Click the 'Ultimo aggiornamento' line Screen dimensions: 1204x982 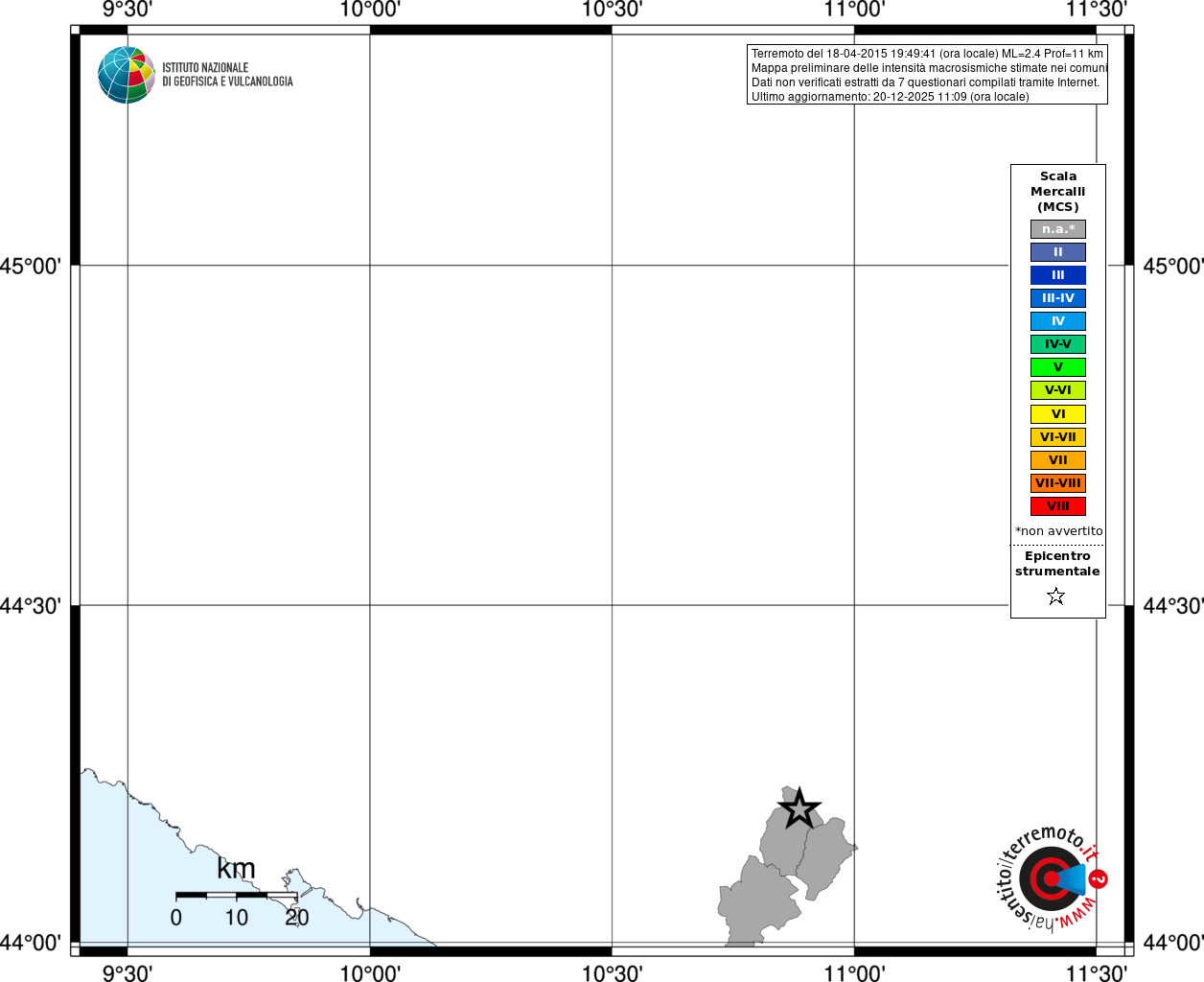point(890,97)
